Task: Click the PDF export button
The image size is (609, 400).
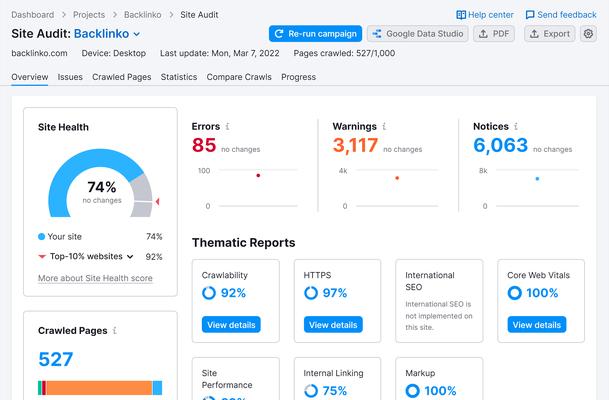Action: [x=494, y=34]
